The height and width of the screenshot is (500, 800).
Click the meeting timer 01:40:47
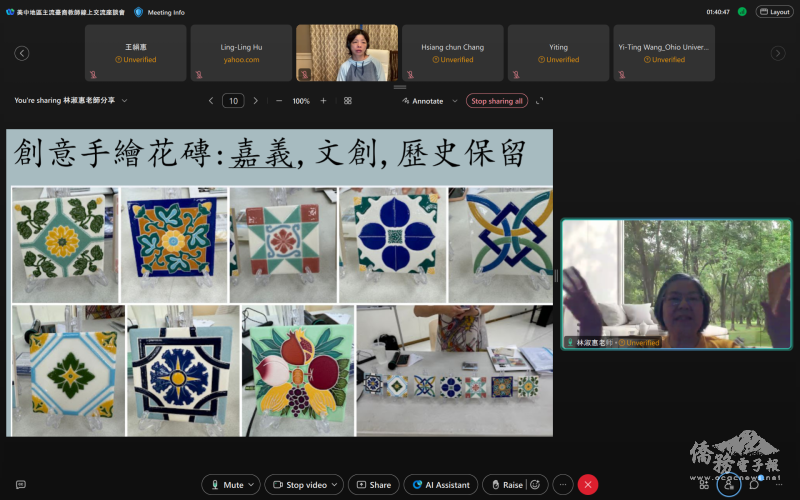(x=718, y=12)
